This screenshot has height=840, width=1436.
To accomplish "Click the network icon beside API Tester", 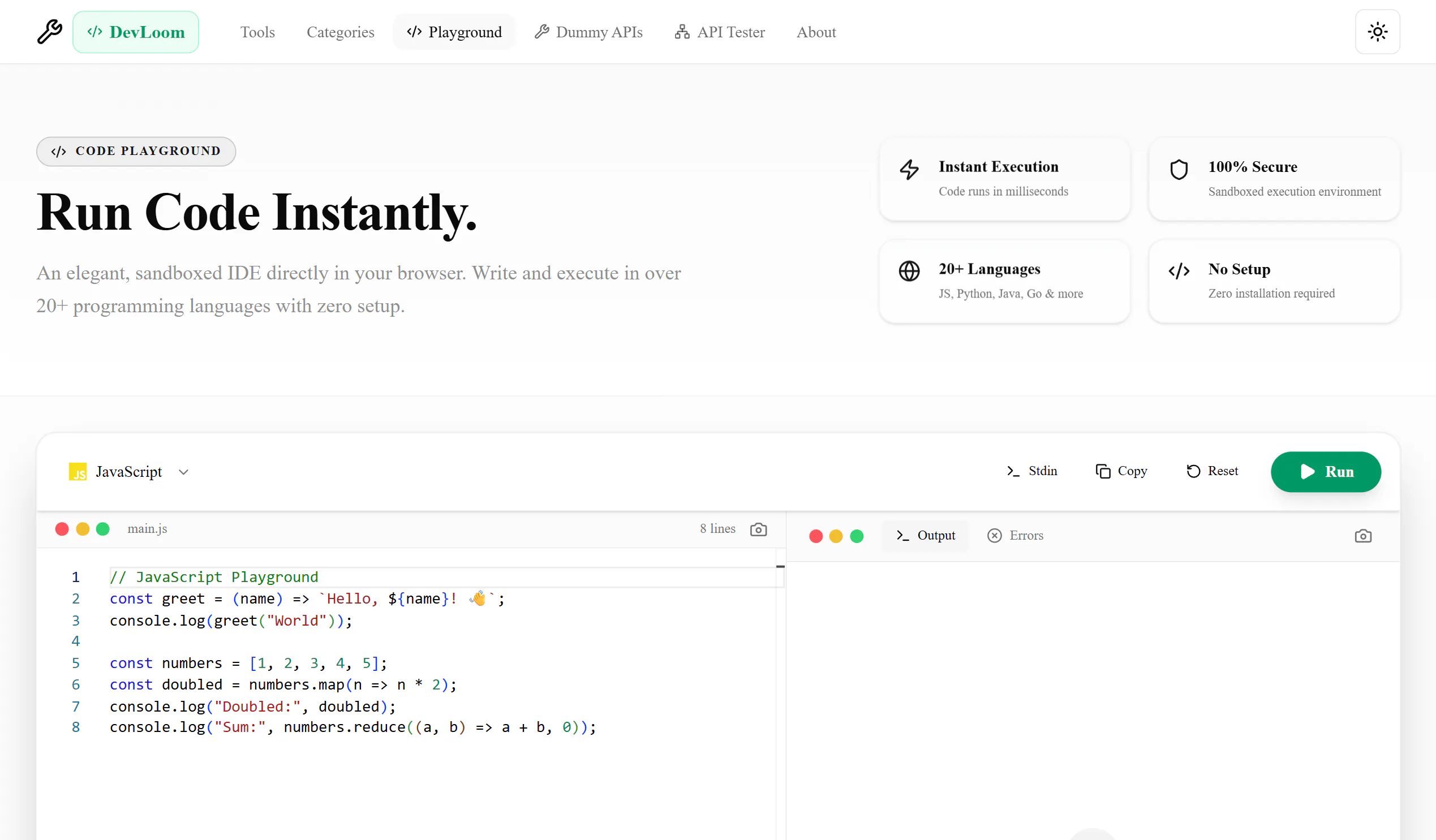I will pos(682,32).
